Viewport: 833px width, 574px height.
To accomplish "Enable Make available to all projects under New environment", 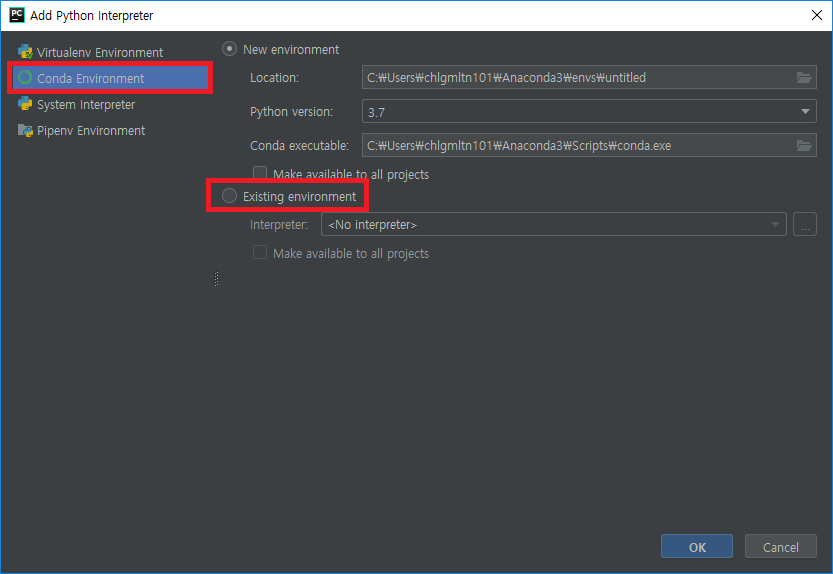I will [x=260, y=173].
